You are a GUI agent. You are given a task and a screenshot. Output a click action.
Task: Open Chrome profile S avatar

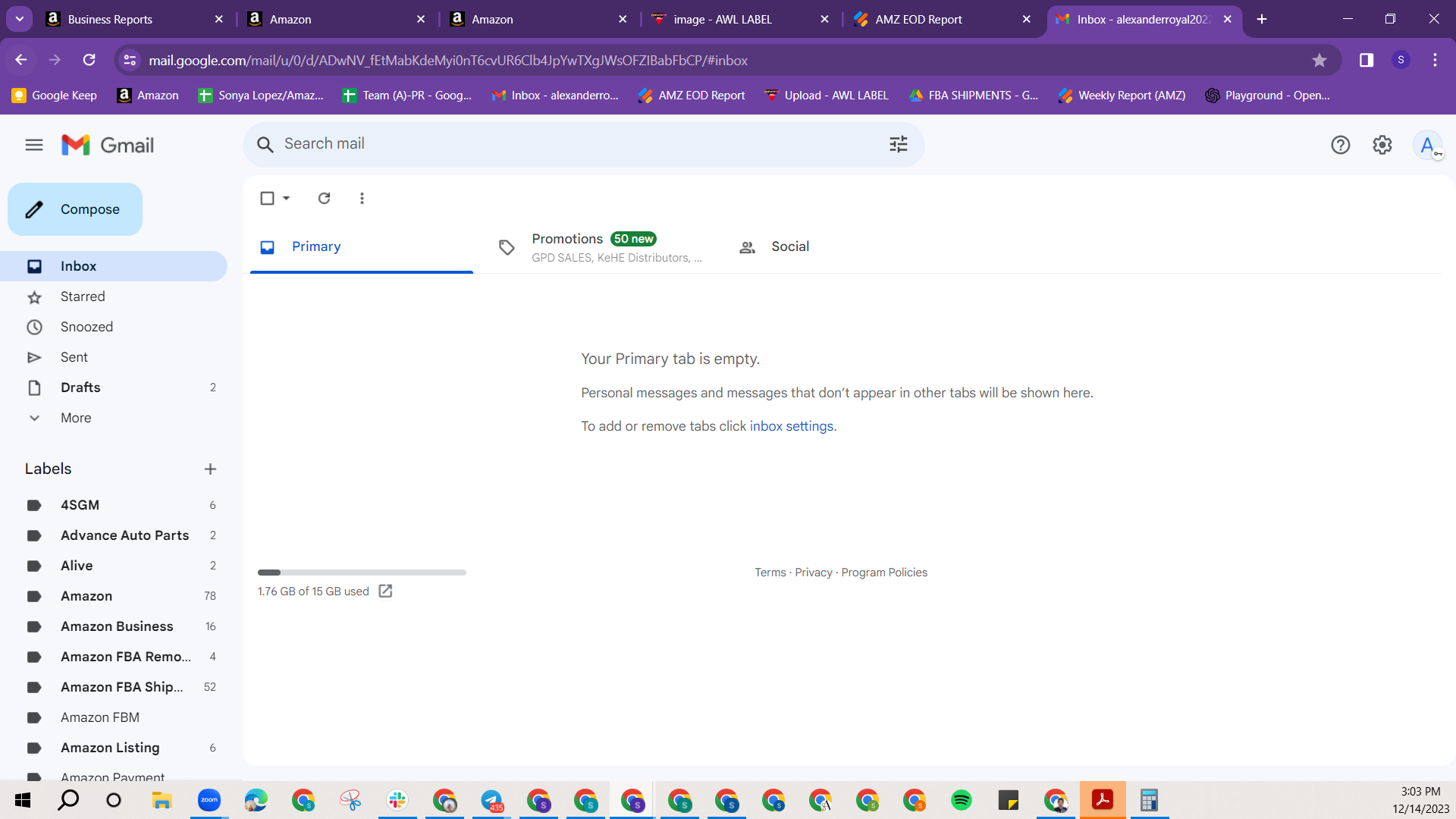click(1401, 60)
